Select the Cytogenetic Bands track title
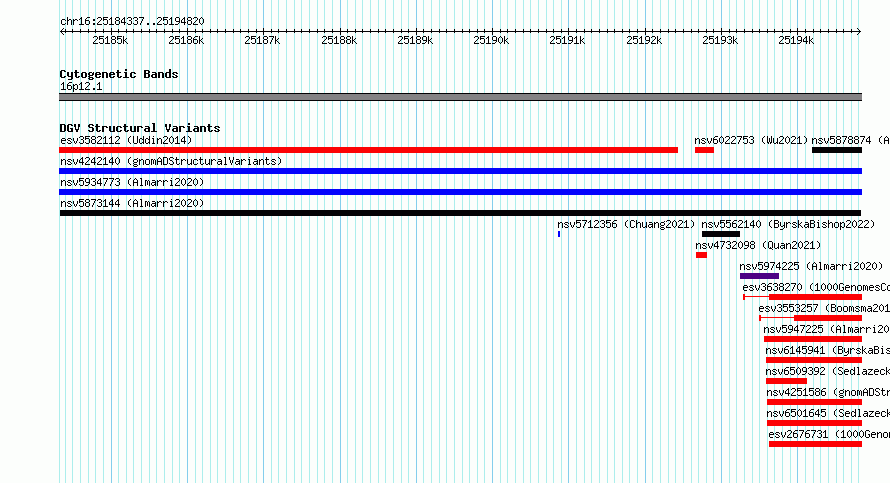 coord(119,74)
